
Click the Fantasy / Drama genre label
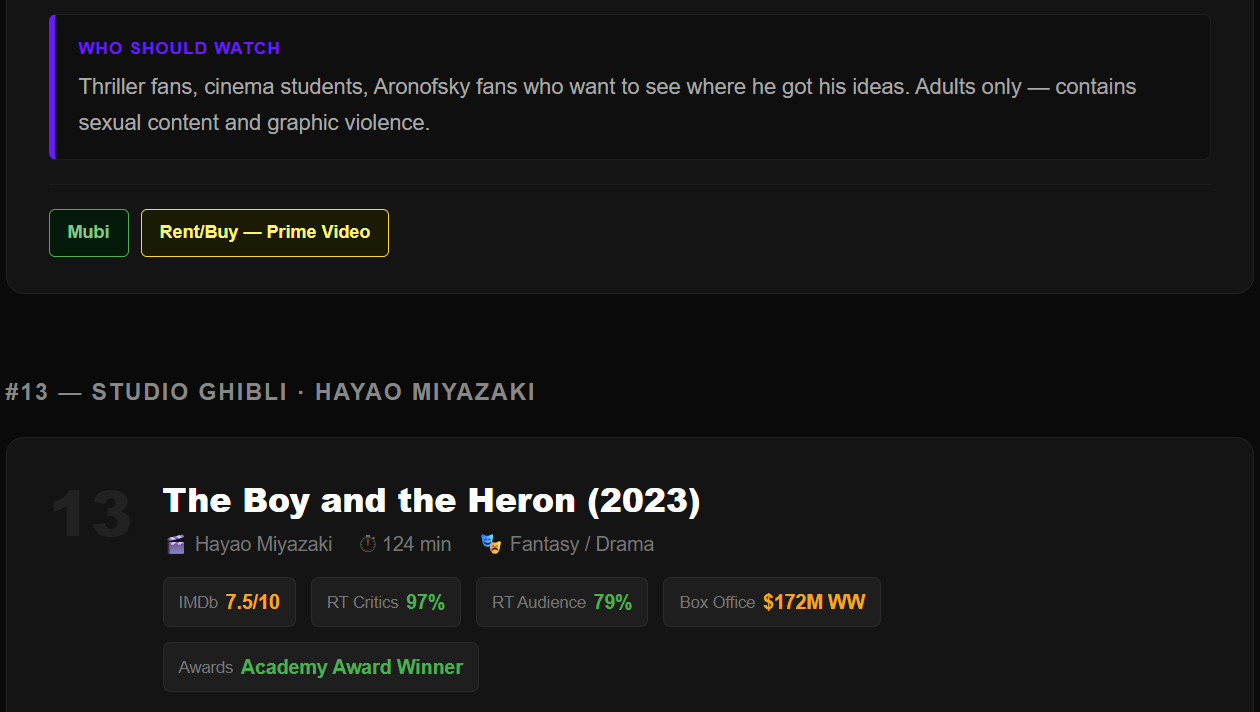click(x=582, y=544)
